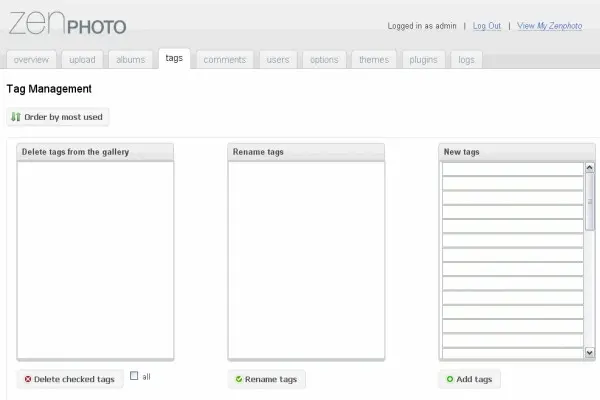Click the sort arrows icon beside Order by most used
Image resolution: width=600 pixels, height=400 pixels.
tap(16, 117)
